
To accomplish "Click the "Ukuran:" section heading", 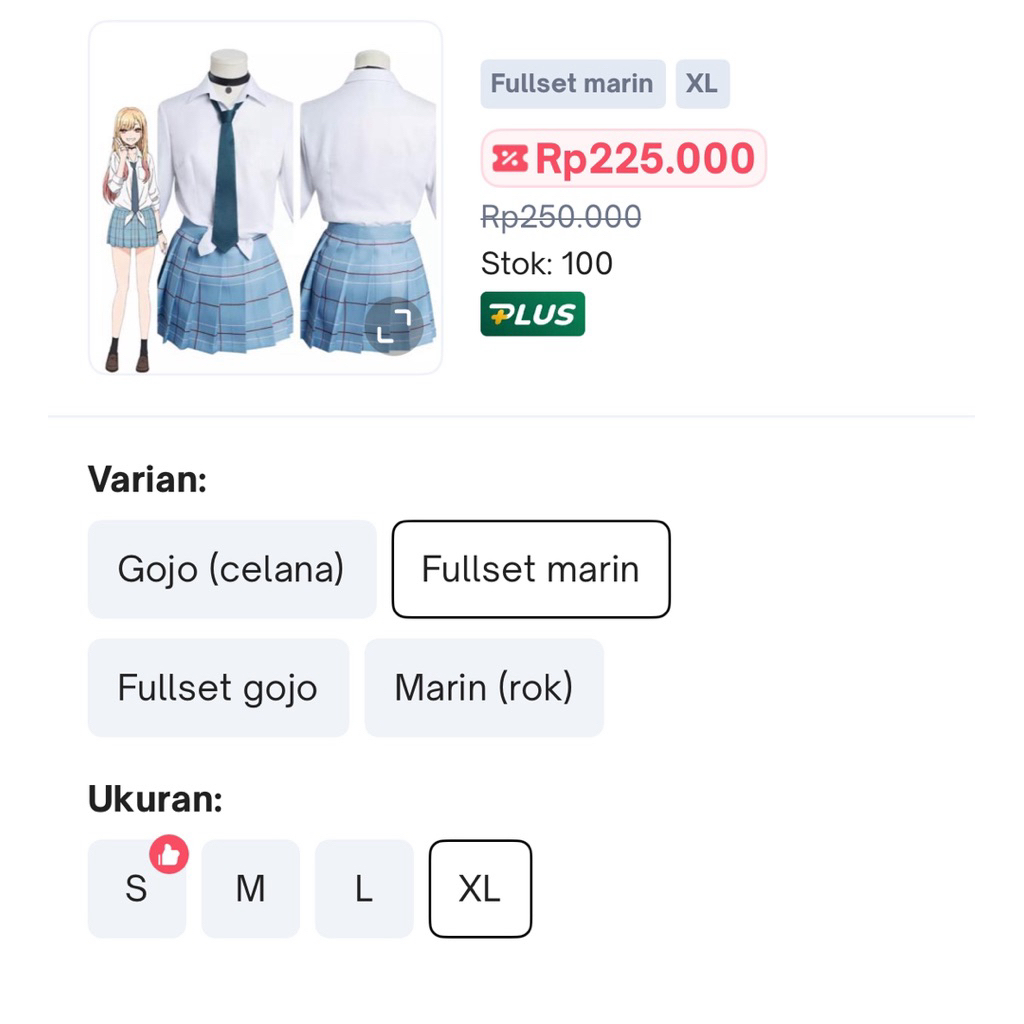I will 152,799.
